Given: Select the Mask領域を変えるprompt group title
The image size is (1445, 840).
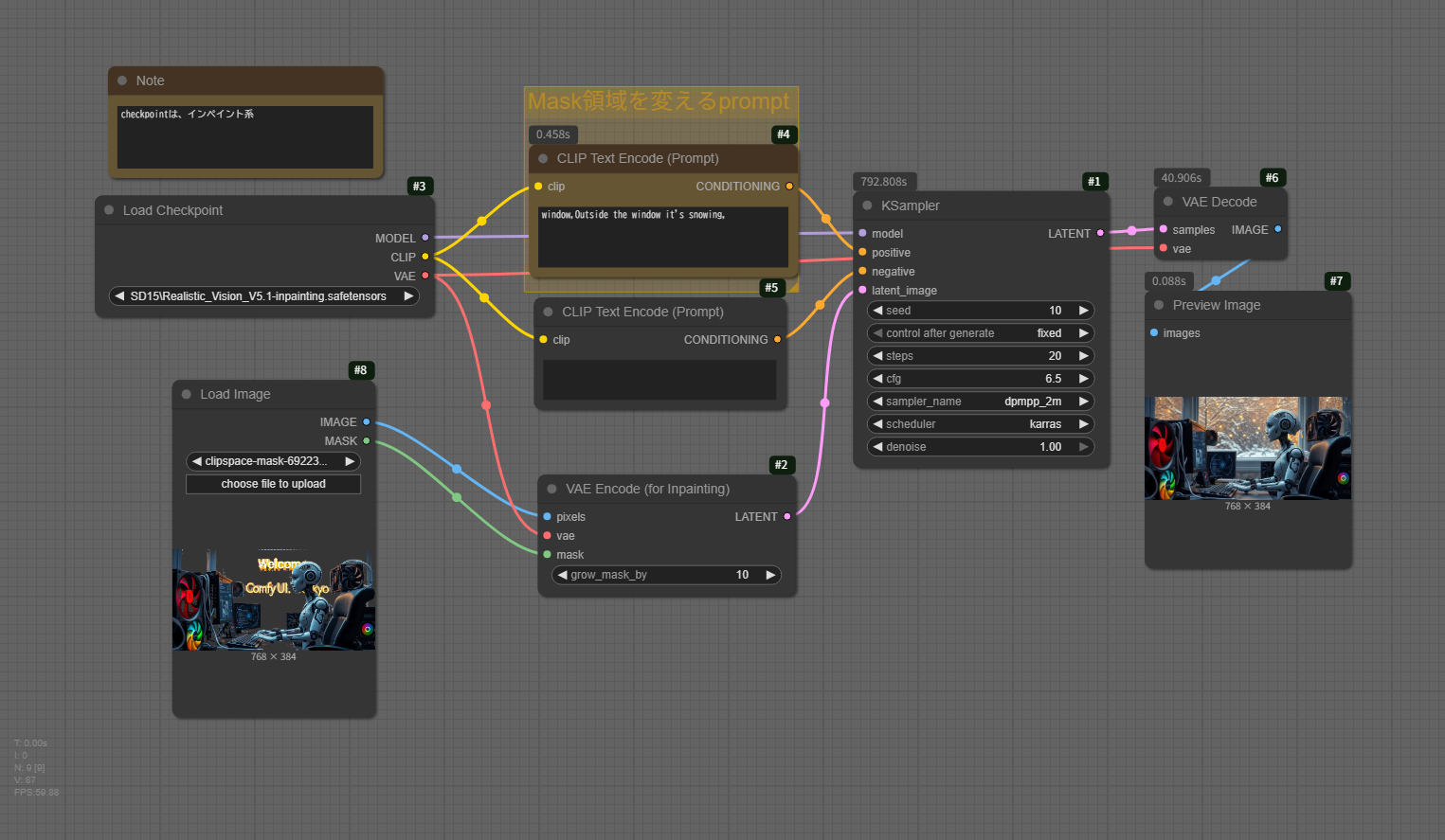Looking at the screenshot, I should (658, 101).
